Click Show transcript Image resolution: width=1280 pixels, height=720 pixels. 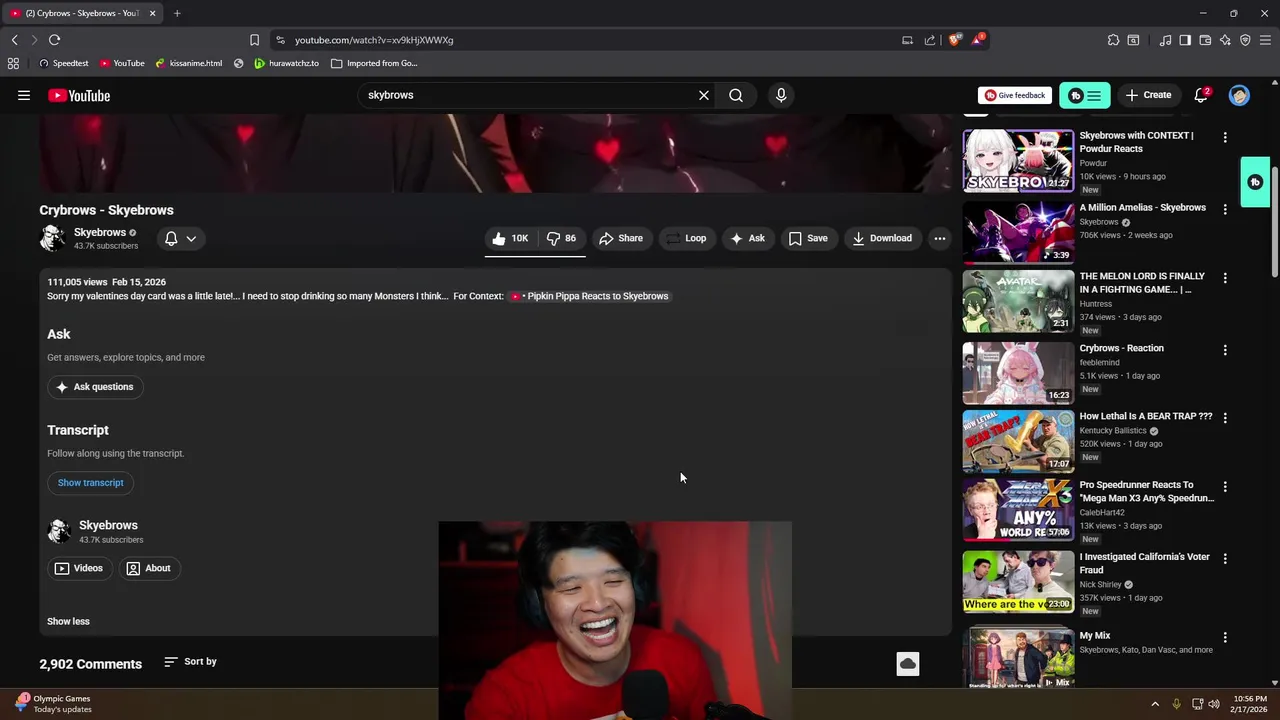coord(90,483)
